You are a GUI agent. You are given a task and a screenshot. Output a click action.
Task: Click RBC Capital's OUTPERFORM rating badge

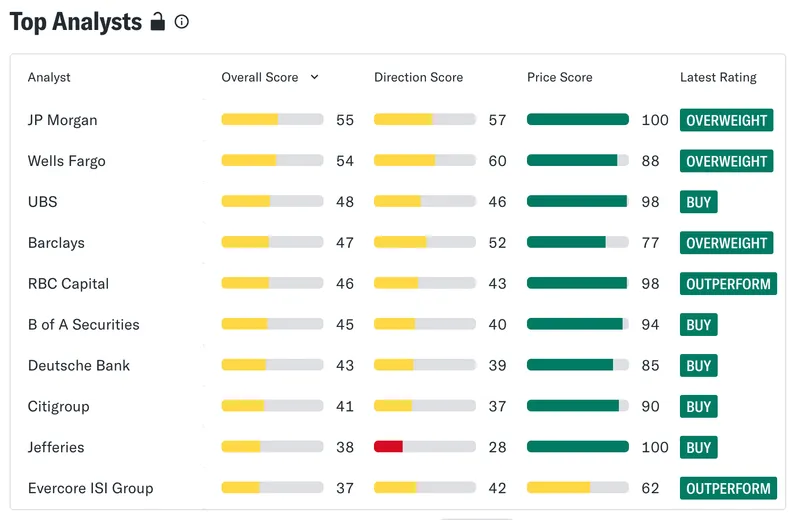click(728, 284)
